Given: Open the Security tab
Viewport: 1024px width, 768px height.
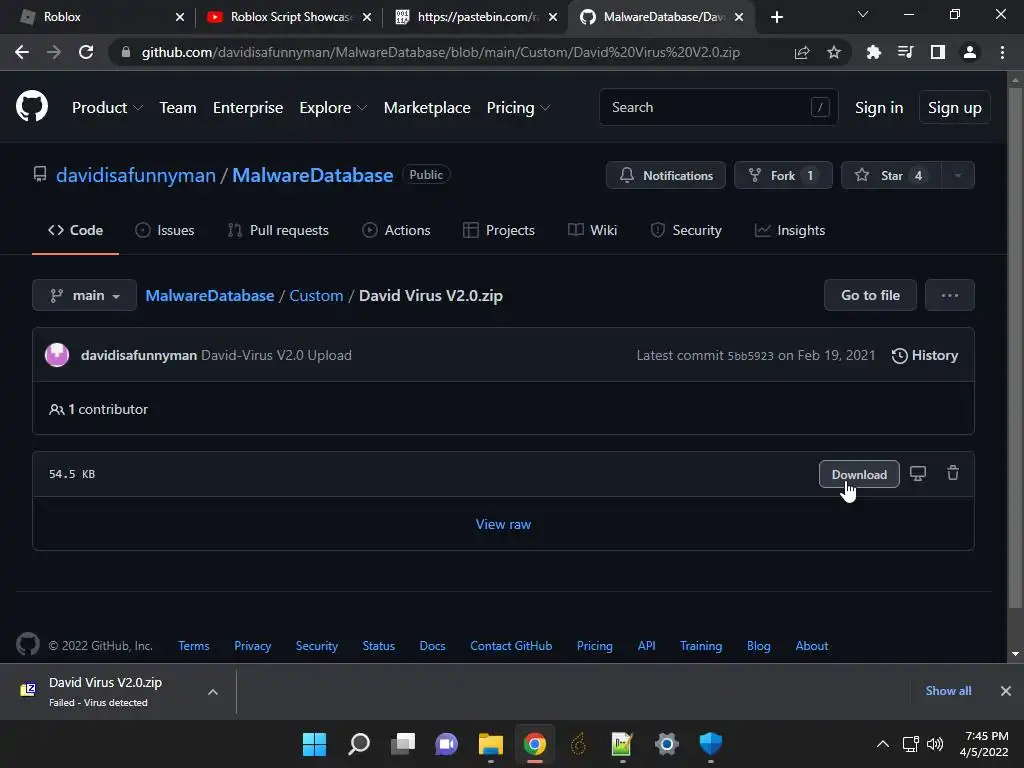Looking at the screenshot, I should (686, 230).
